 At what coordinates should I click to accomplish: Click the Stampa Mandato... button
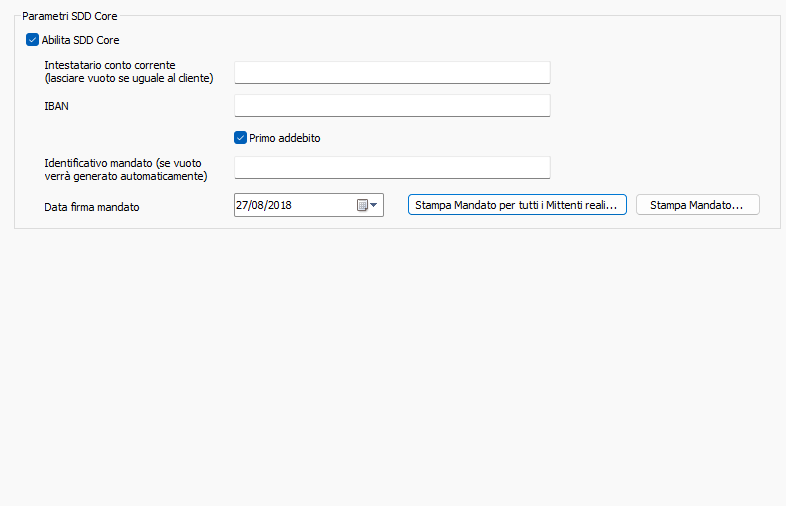pos(697,205)
